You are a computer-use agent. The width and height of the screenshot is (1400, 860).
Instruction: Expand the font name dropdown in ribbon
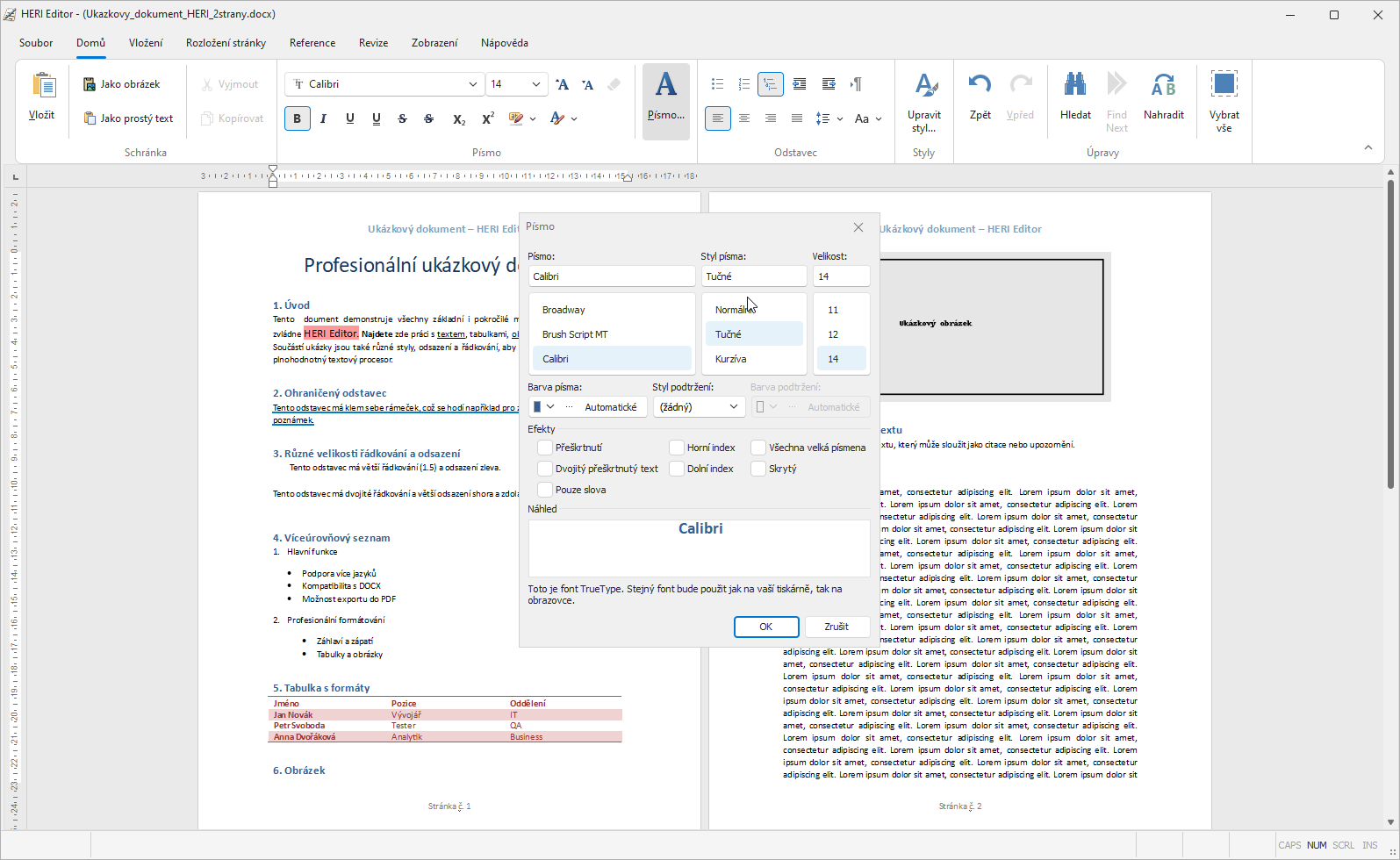472,84
